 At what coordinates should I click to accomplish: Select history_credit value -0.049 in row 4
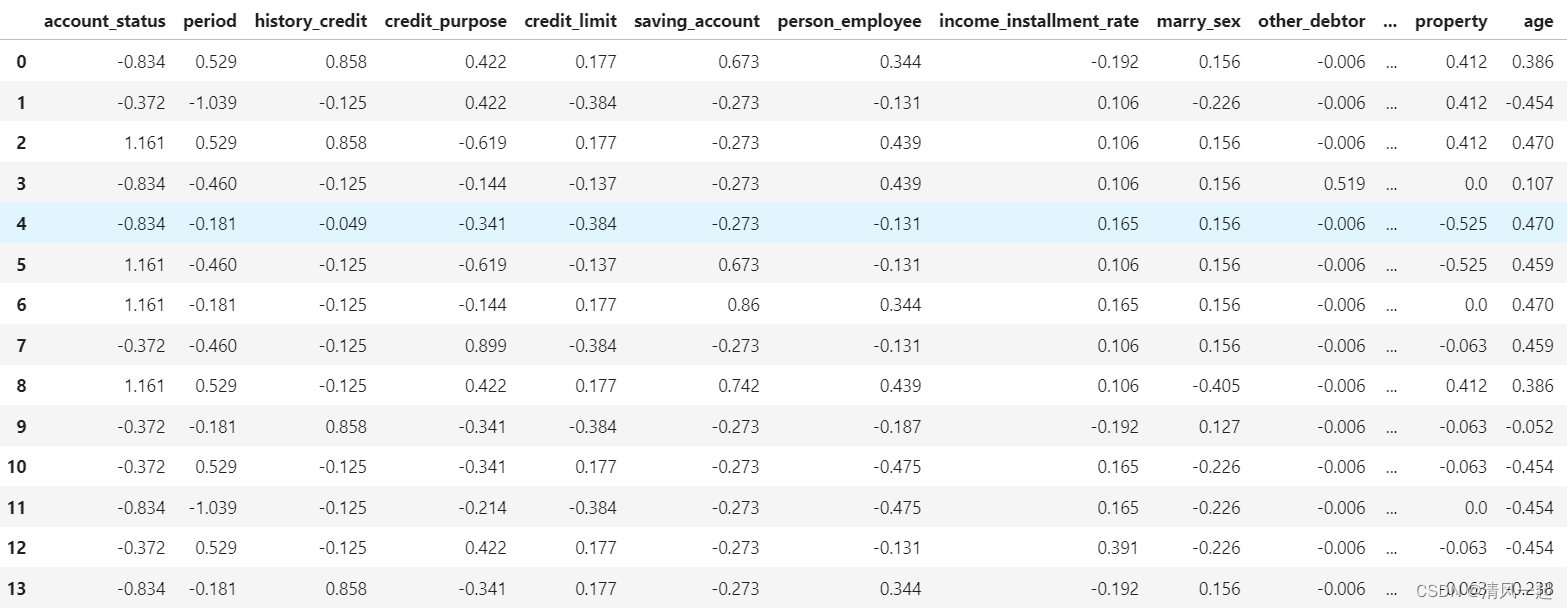[x=343, y=224]
